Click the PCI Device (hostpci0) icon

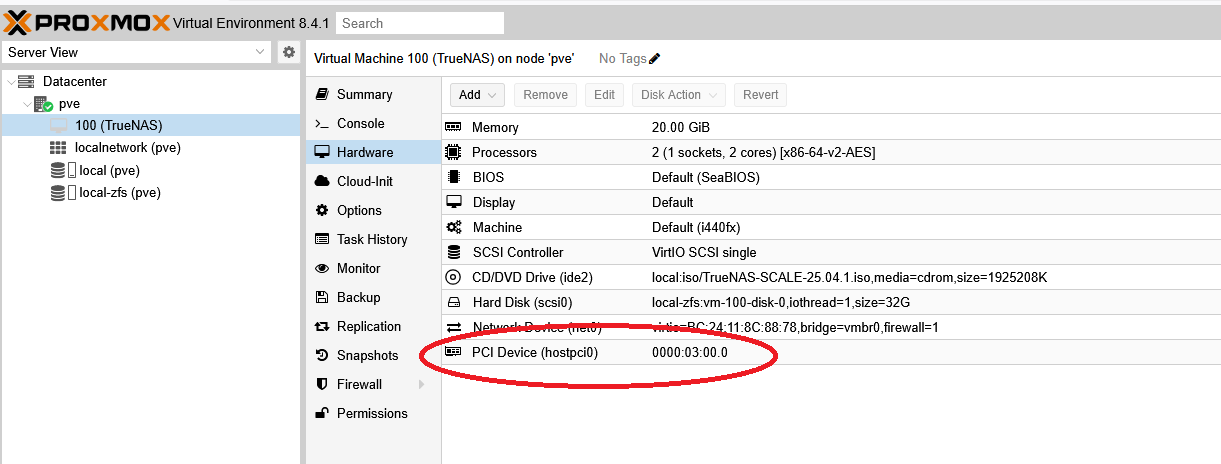pyautogui.click(x=453, y=352)
